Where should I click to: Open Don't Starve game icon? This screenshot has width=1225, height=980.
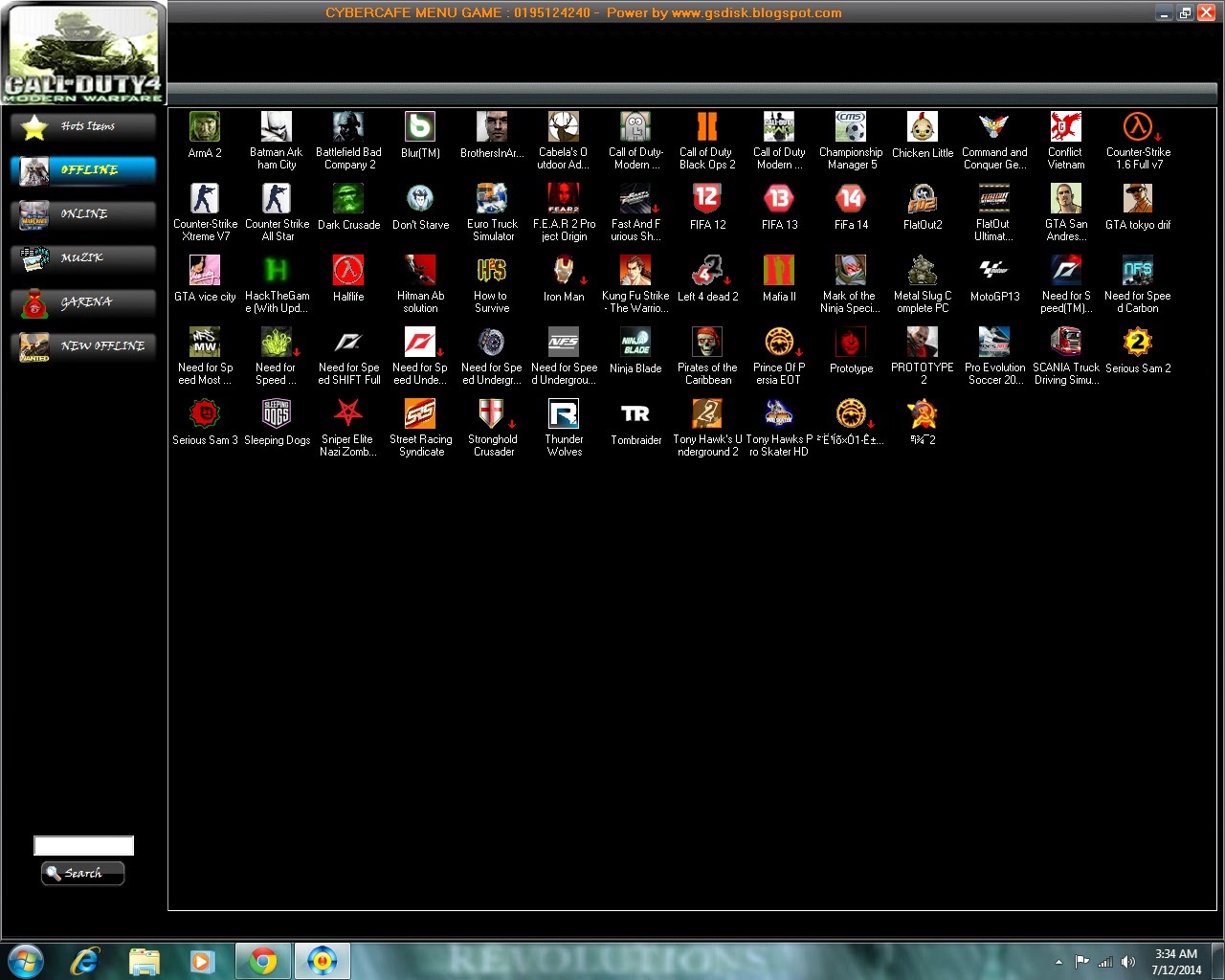(420, 198)
